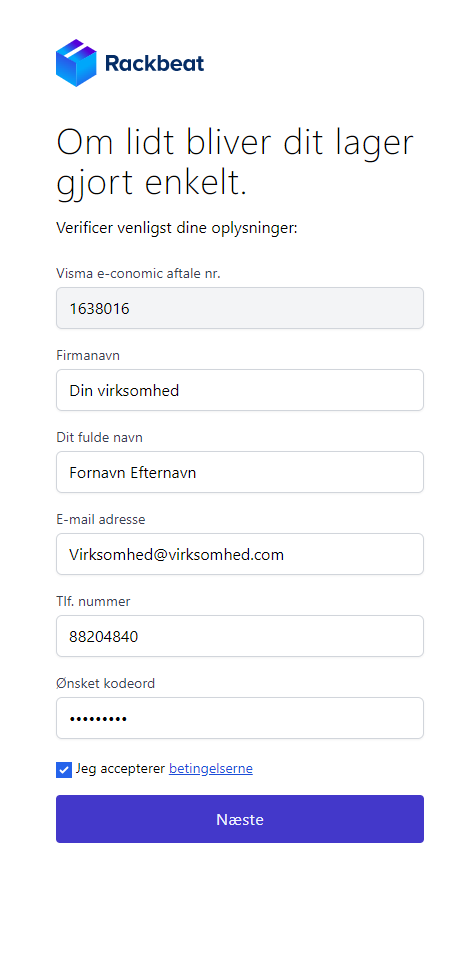Click the Rackbeat blue box logo icon
This screenshot has height=961, width=475.
coord(76,63)
